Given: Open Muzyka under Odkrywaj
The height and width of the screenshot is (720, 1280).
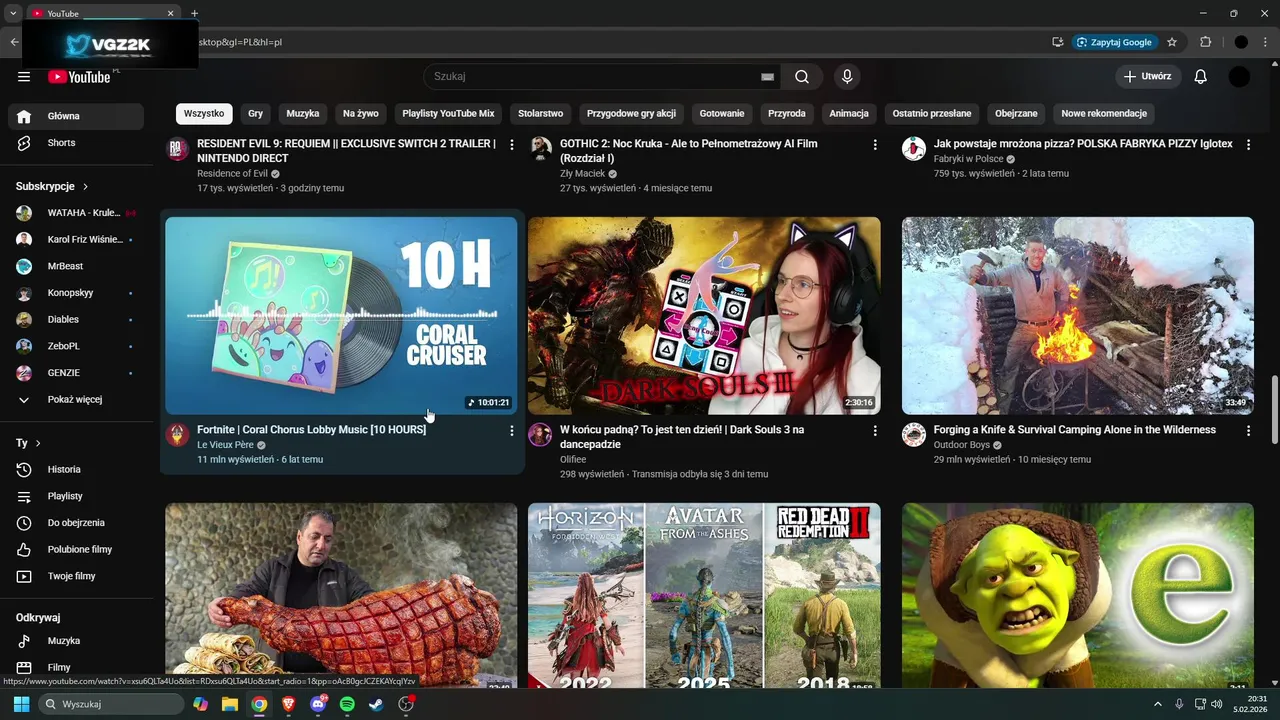Looking at the screenshot, I should tap(76, 641).
